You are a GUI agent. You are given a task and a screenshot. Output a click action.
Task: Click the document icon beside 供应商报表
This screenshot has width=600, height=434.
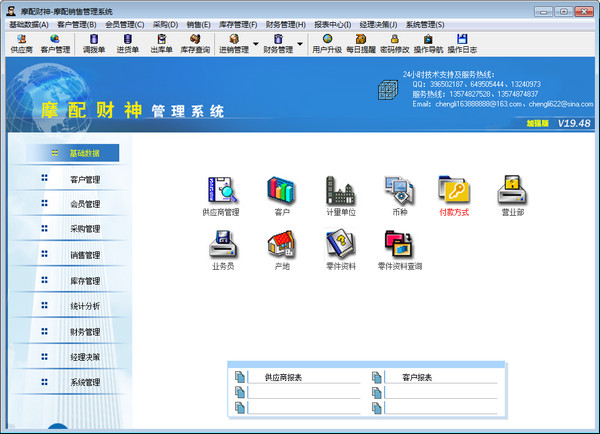click(240, 377)
